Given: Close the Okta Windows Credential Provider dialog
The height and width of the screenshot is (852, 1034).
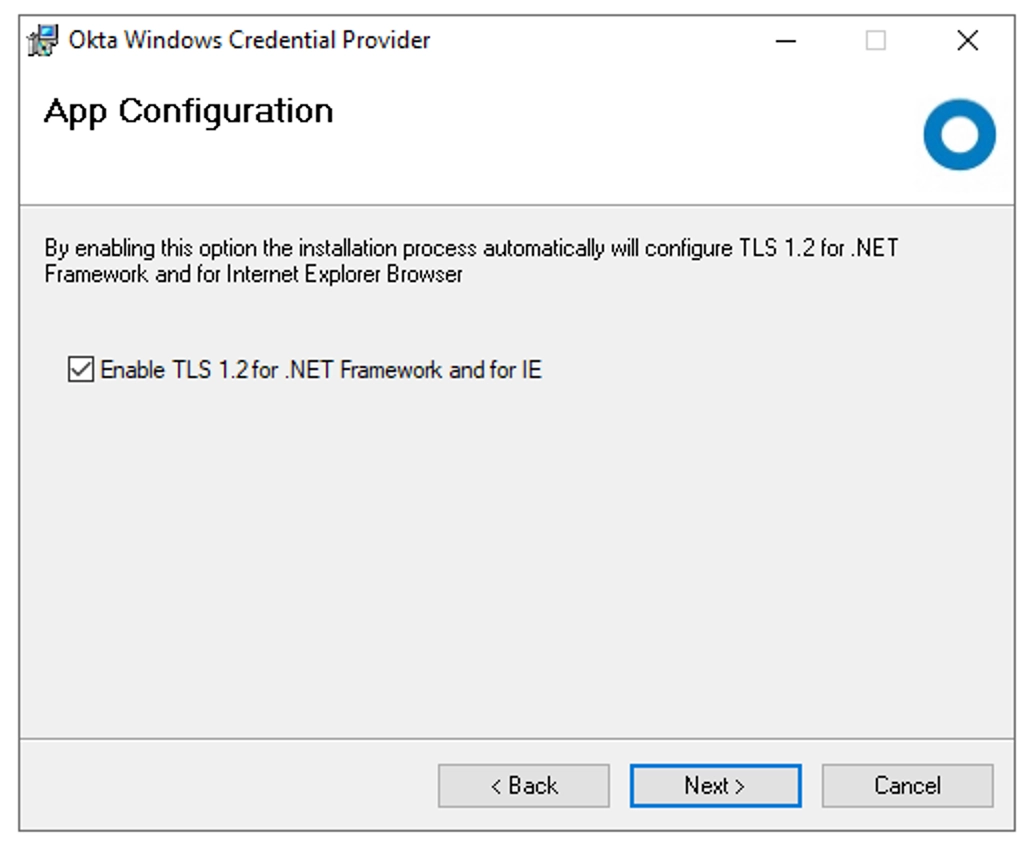Looking at the screenshot, I should [x=967, y=41].
